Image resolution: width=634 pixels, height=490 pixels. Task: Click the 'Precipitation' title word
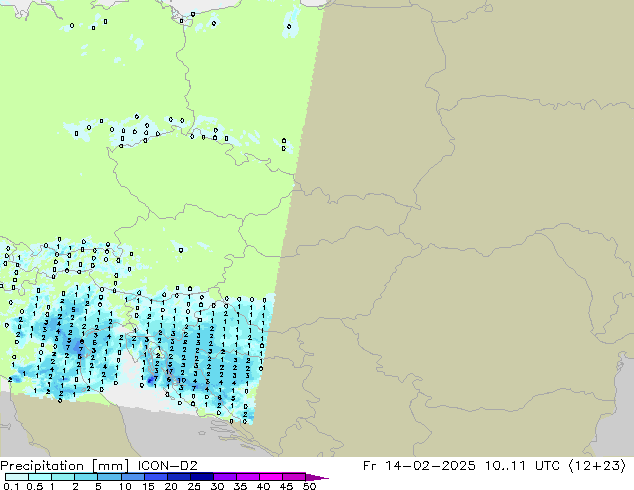[x=42, y=466]
